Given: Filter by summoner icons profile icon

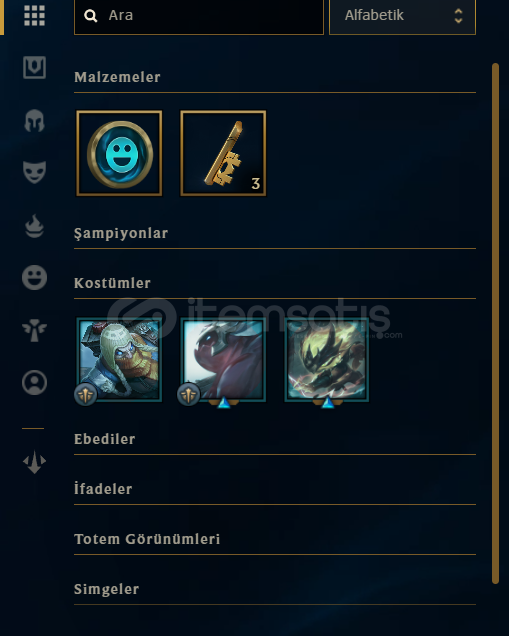Looking at the screenshot, I should pos(34,382).
